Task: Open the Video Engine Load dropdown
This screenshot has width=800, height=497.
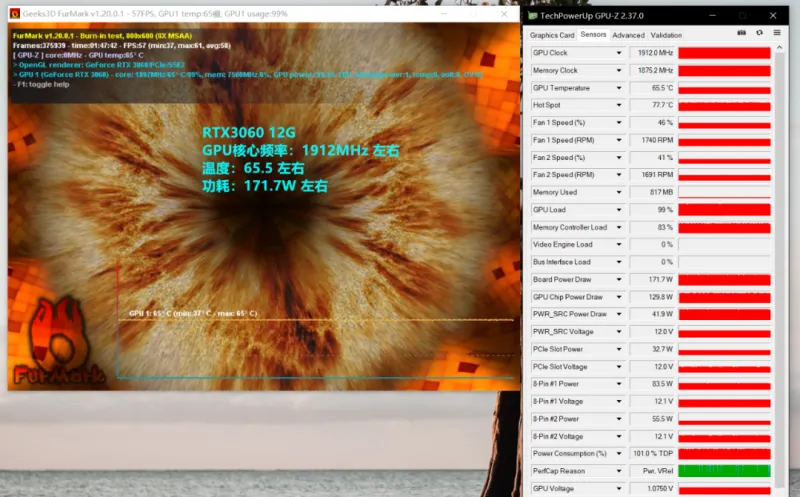Action: (619, 244)
